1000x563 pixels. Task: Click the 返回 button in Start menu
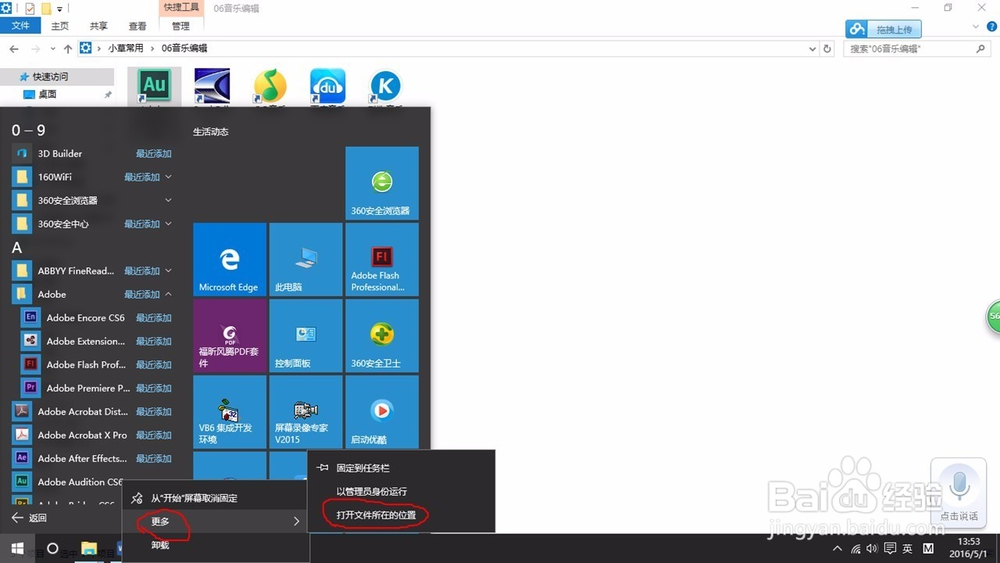coord(29,518)
